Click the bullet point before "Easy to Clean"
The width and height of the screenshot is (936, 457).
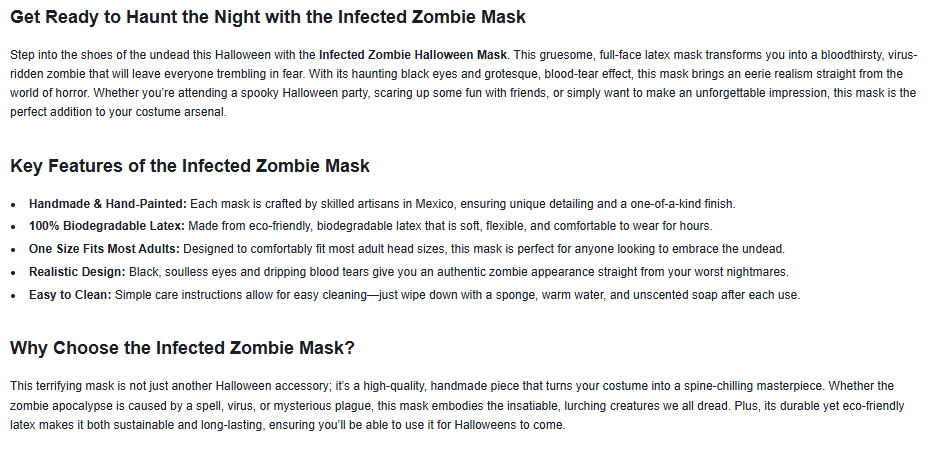tap(13, 295)
